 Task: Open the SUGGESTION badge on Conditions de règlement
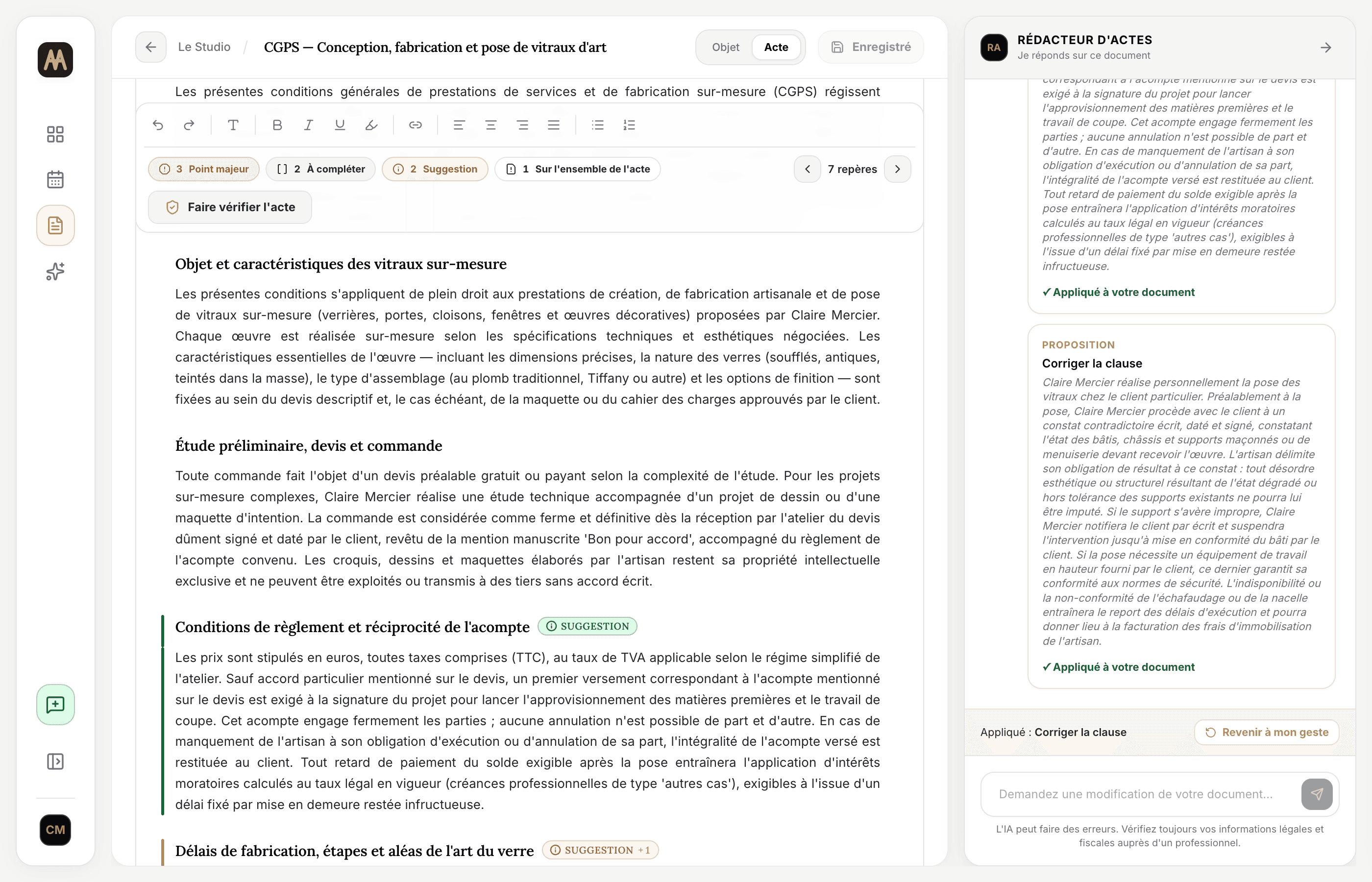(588, 626)
